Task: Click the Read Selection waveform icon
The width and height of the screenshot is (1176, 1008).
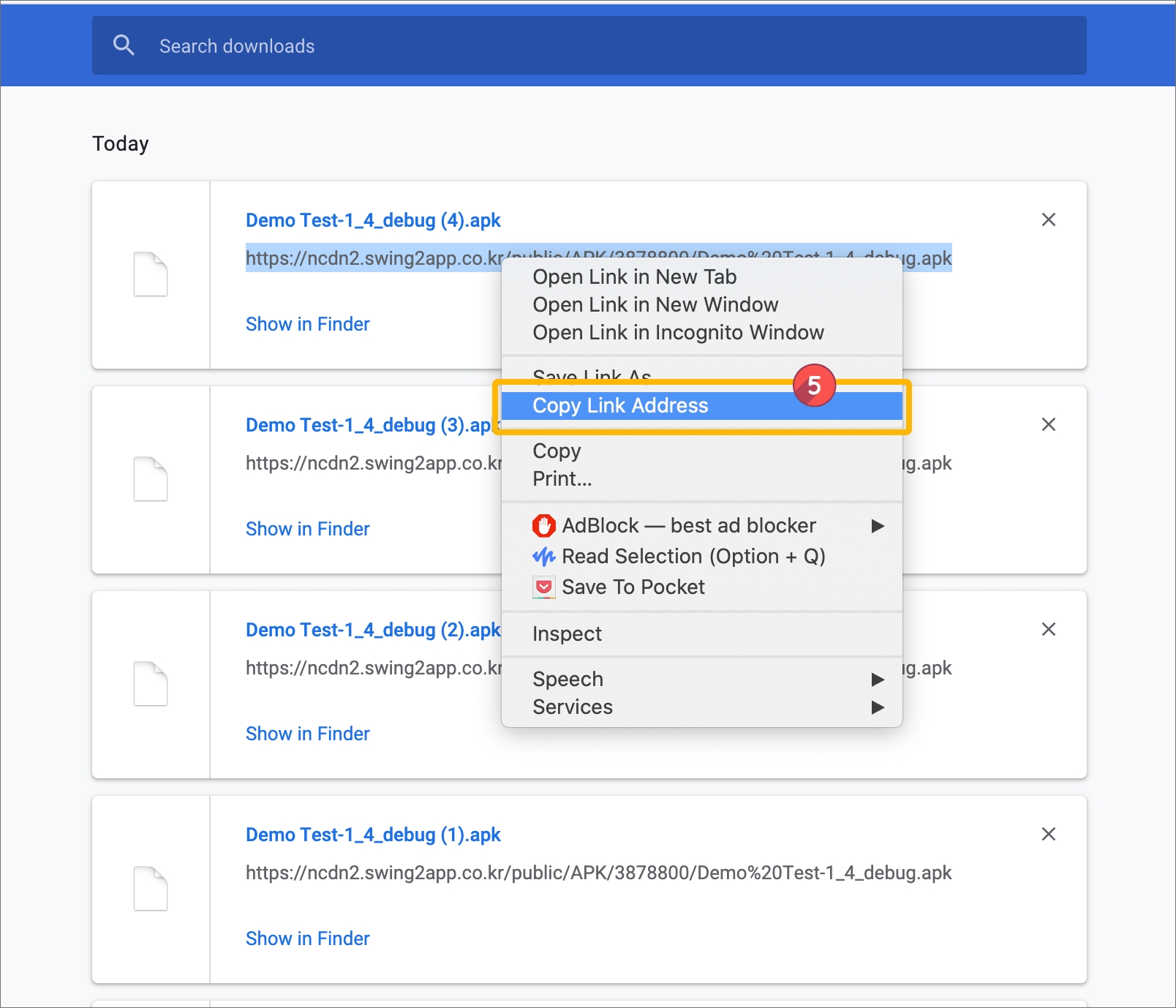Action: pyautogui.click(x=543, y=557)
